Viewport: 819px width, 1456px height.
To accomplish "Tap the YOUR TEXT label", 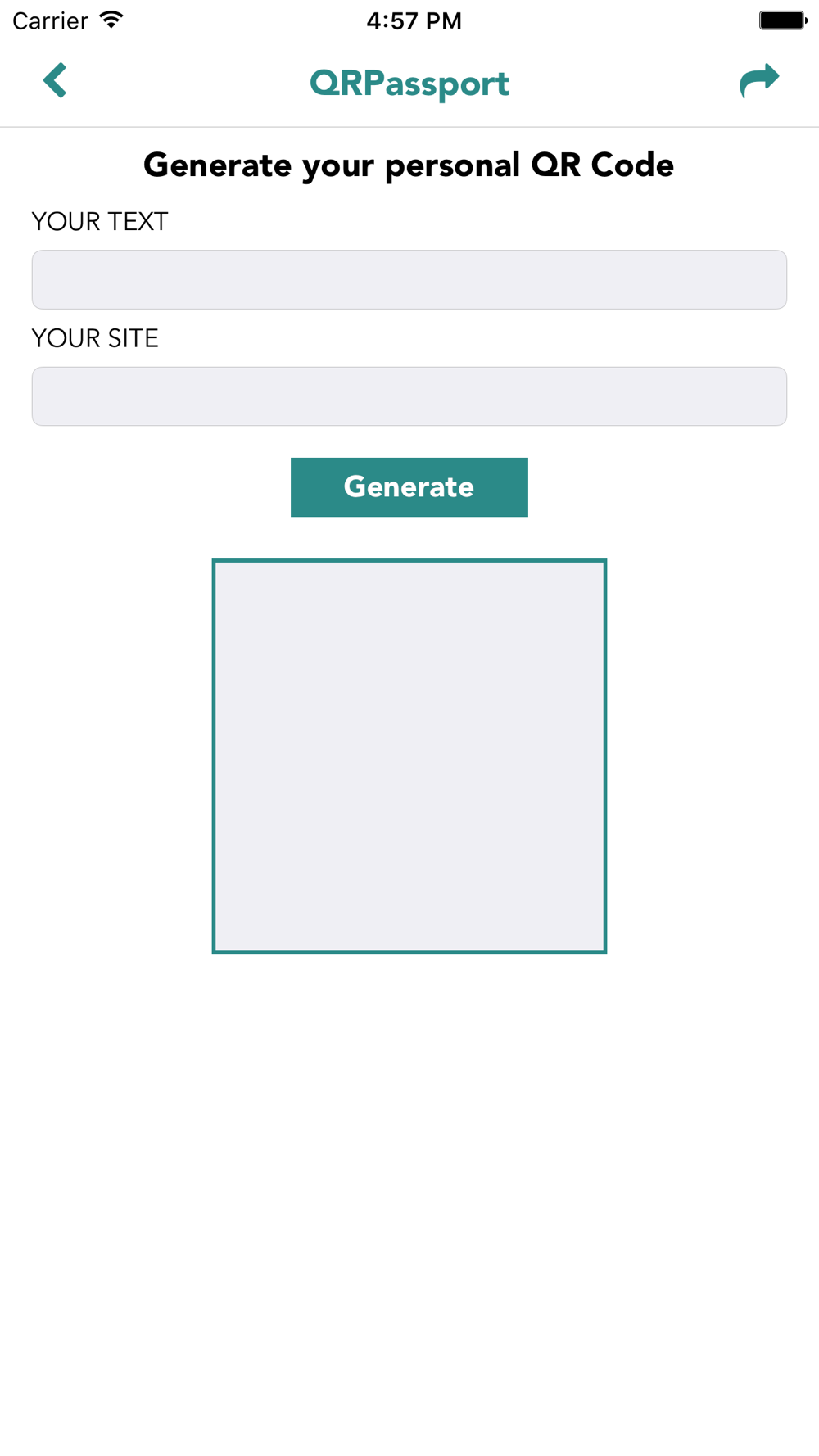I will [100, 221].
